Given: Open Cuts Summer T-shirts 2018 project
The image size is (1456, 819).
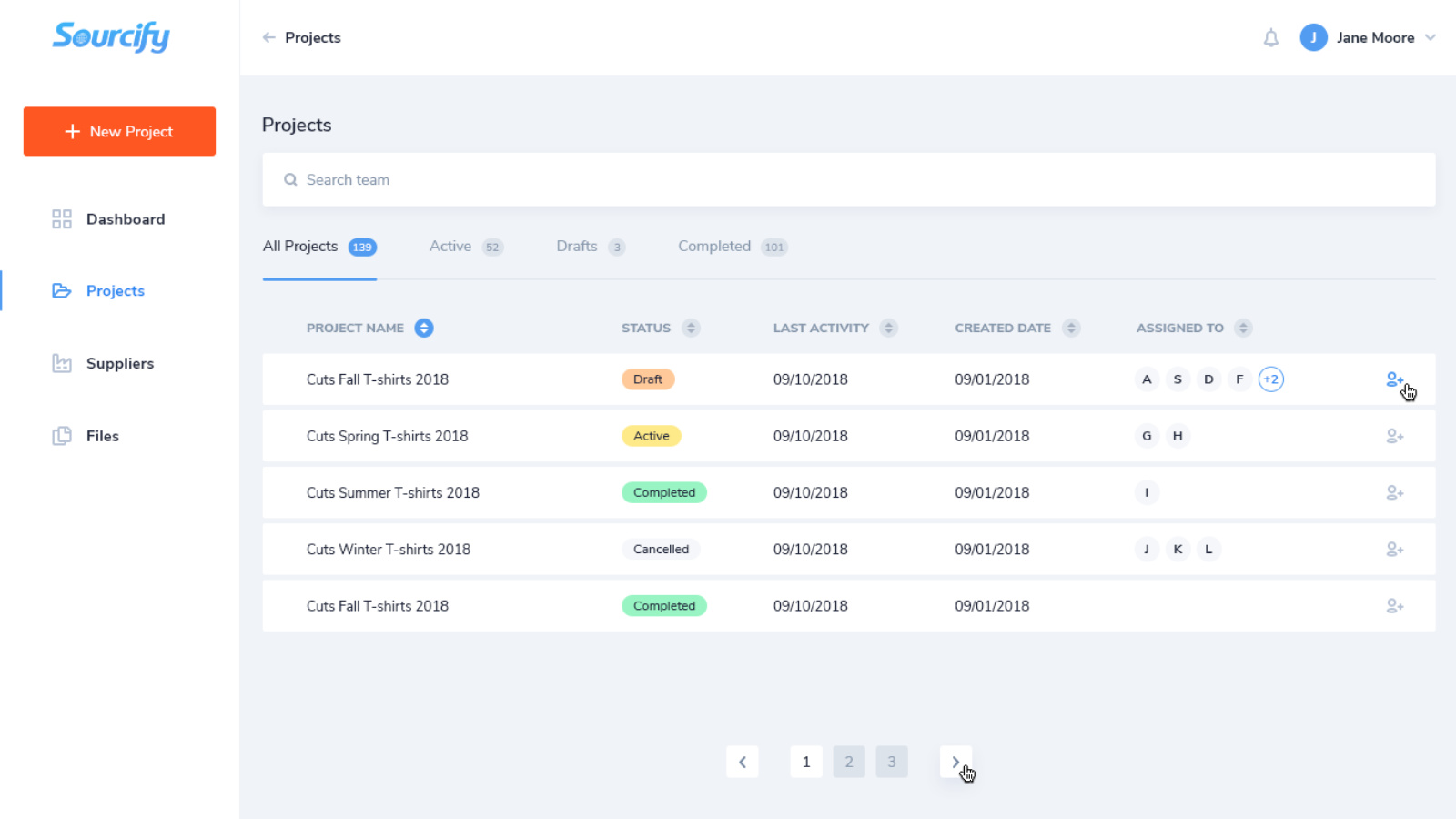Looking at the screenshot, I should pos(392,492).
